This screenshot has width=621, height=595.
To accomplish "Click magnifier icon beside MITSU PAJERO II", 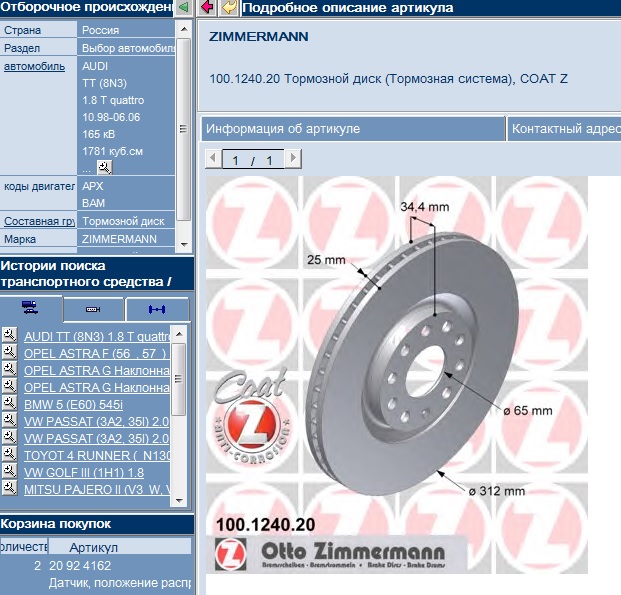I will coord(10,488).
